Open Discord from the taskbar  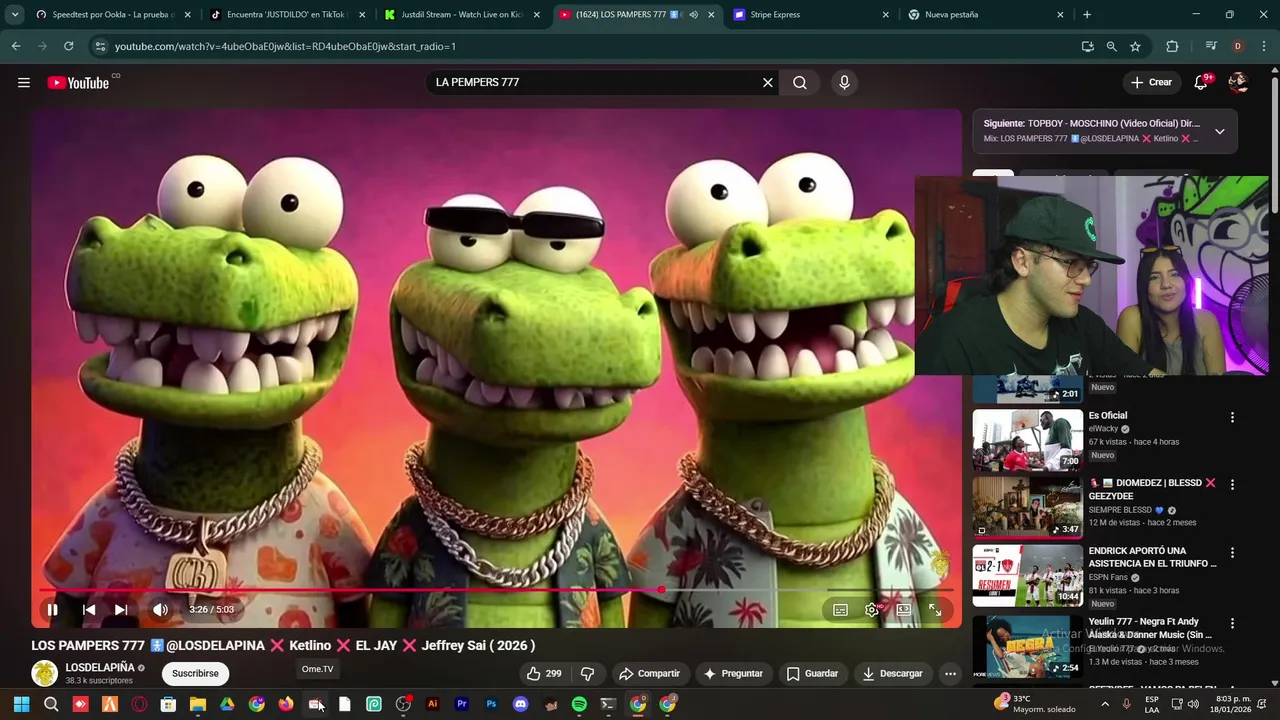[520, 704]
